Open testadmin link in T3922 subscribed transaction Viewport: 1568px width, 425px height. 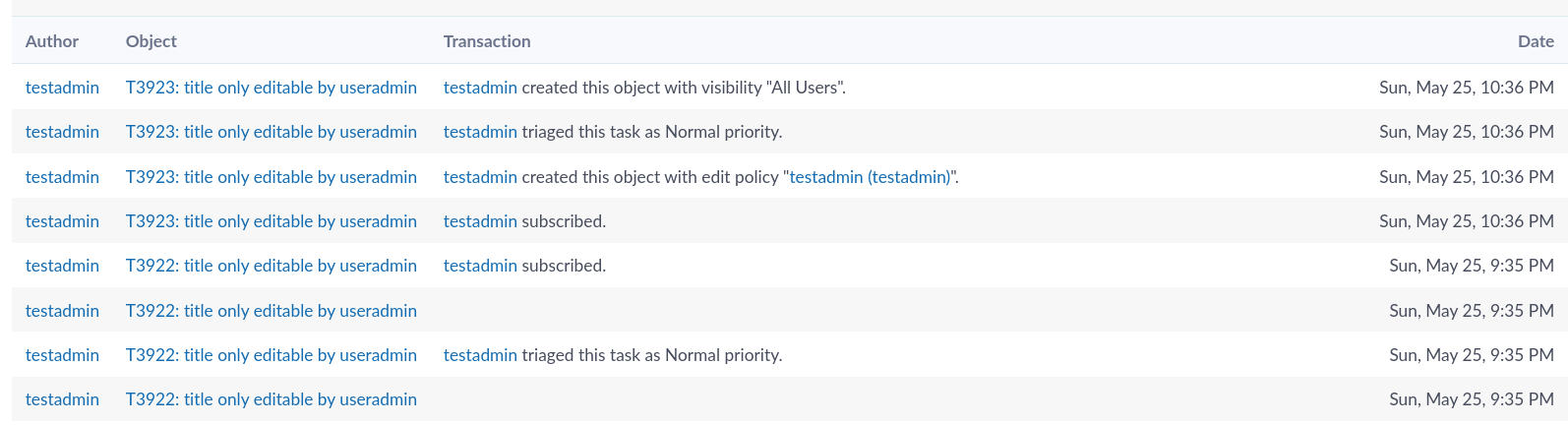[x=480, y=266]
